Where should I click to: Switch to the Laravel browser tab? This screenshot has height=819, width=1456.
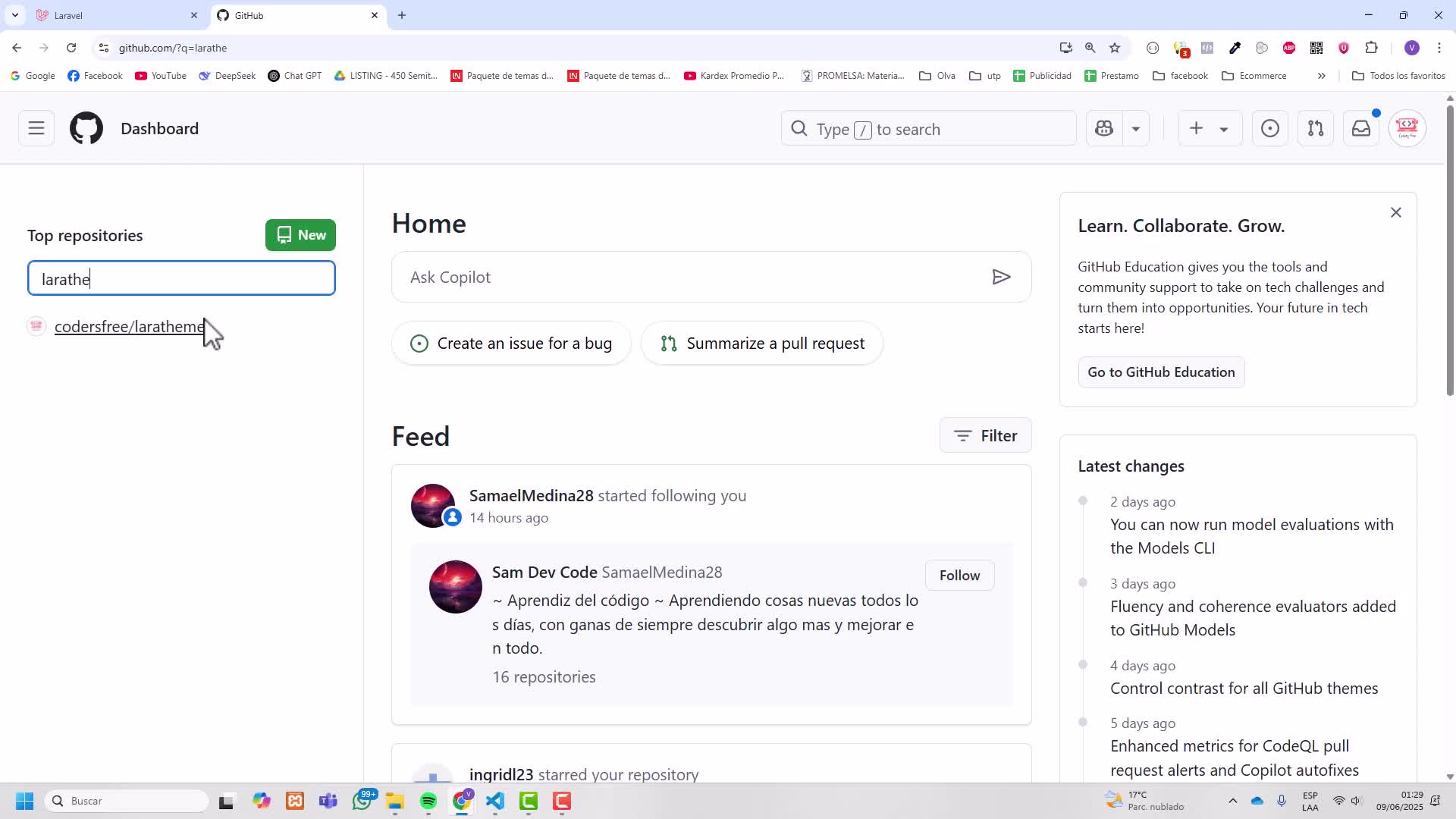pyautogui.click(x=115, y=15)
